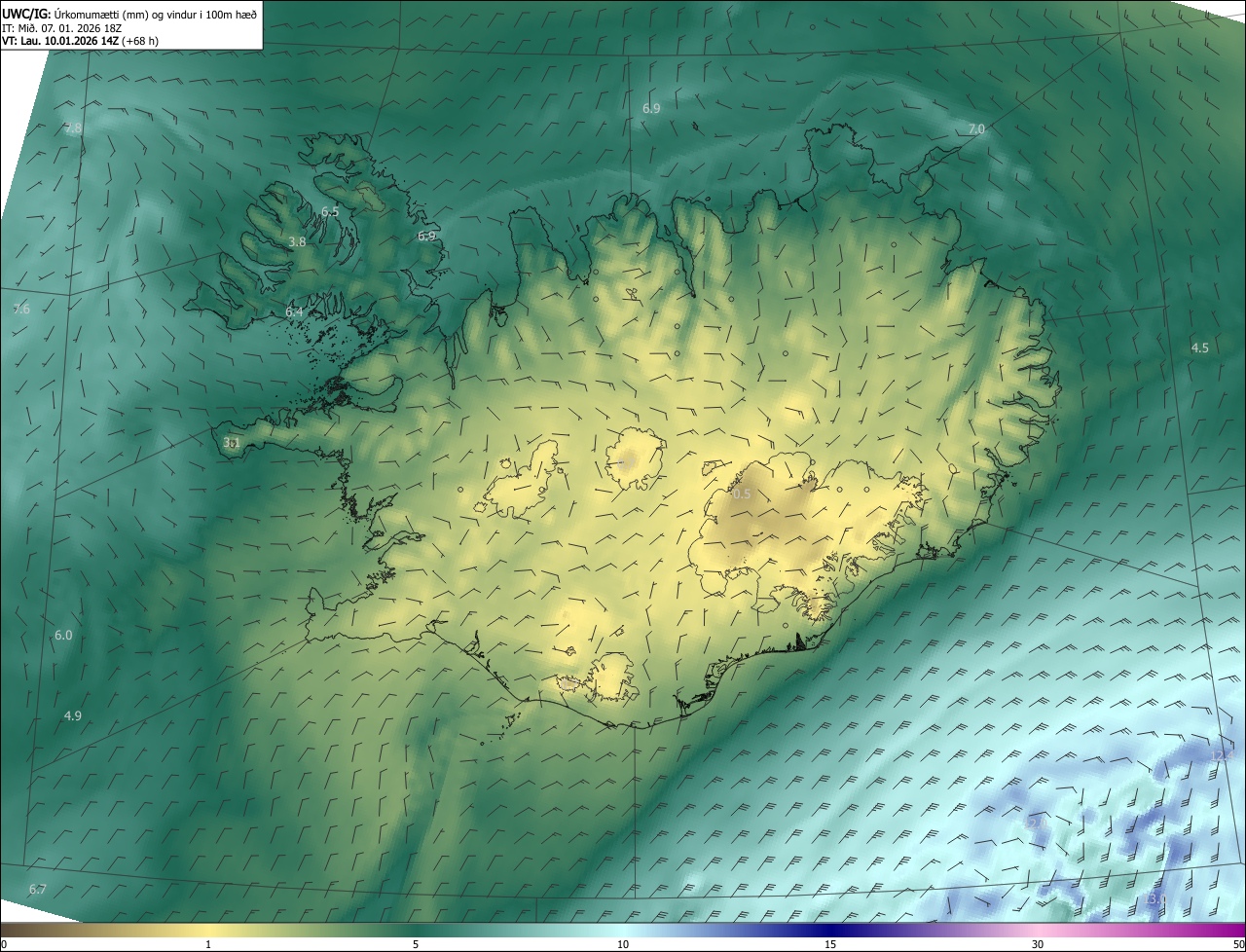The height and width of the screenshot is (952, 1246).
Task: Click the 4.9 label in southwest ocean
Action: pos(73,715)
